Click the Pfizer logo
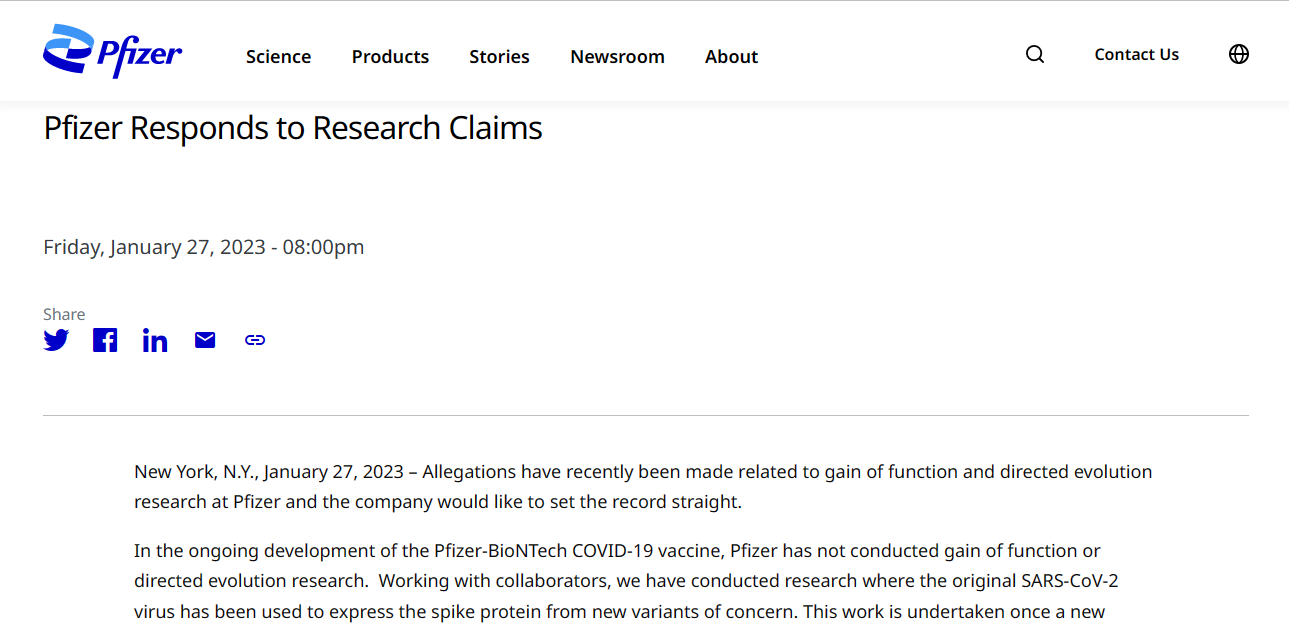Viewport: 1289px width, 631px height. [x=112, y=51]
